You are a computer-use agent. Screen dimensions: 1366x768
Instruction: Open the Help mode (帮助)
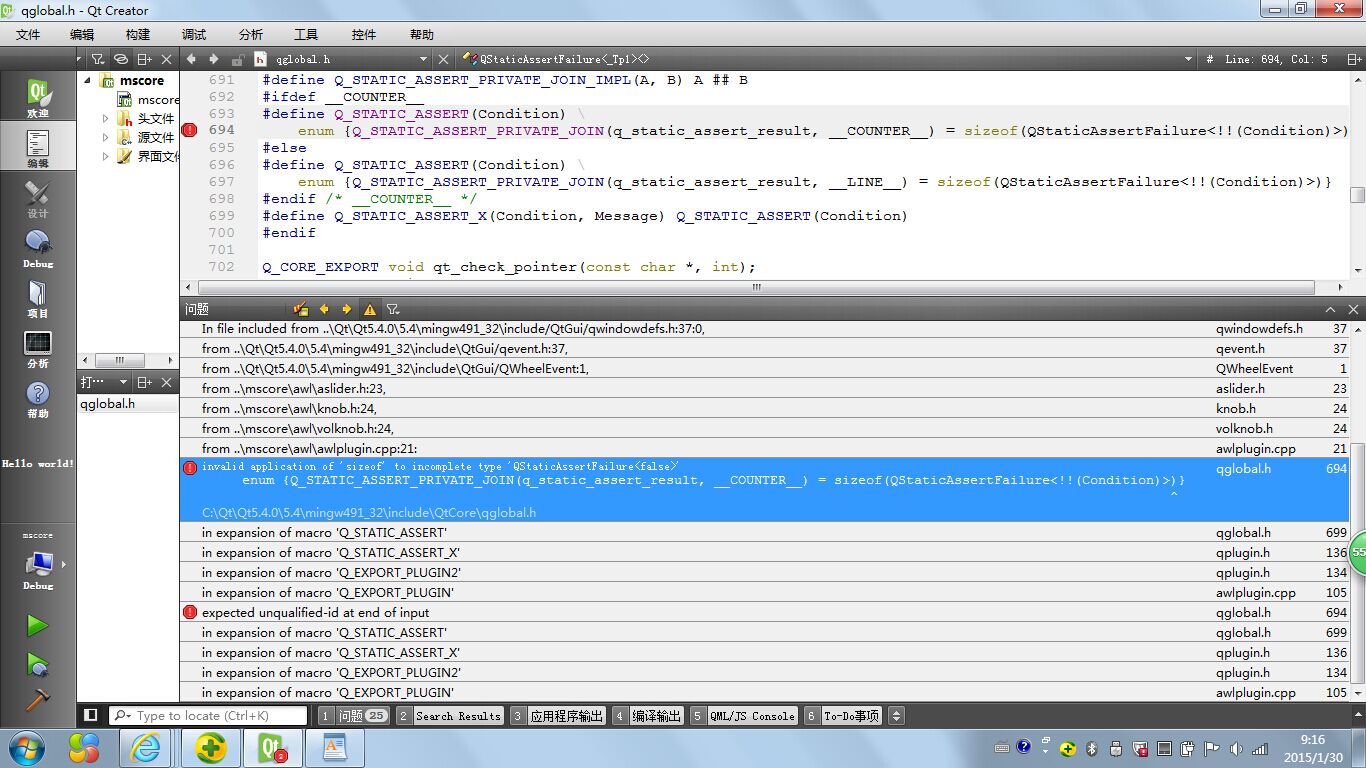pyautogui.click(x=38, y=398)
